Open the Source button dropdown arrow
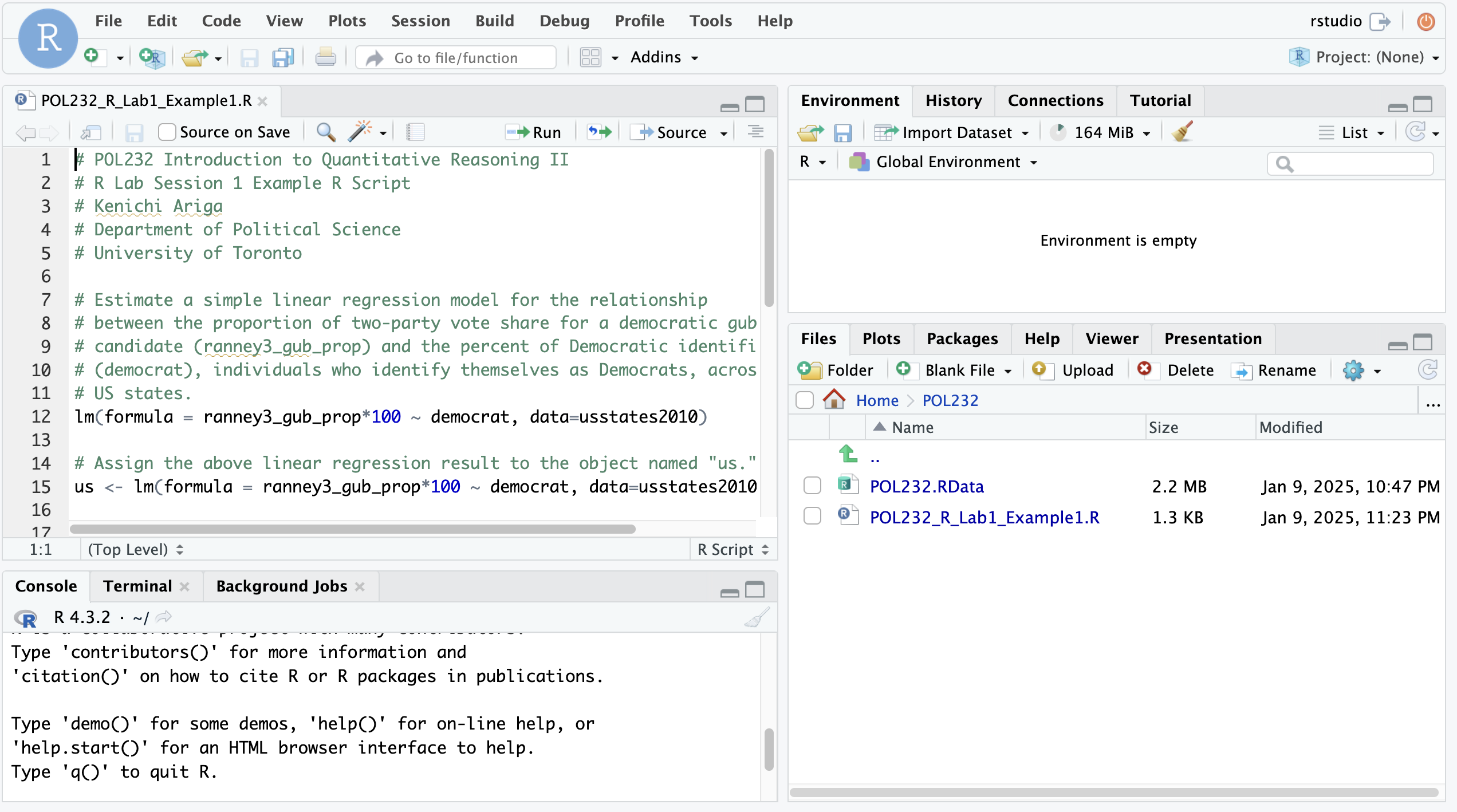The image size is (1457, 812). [x=724, y=133]
